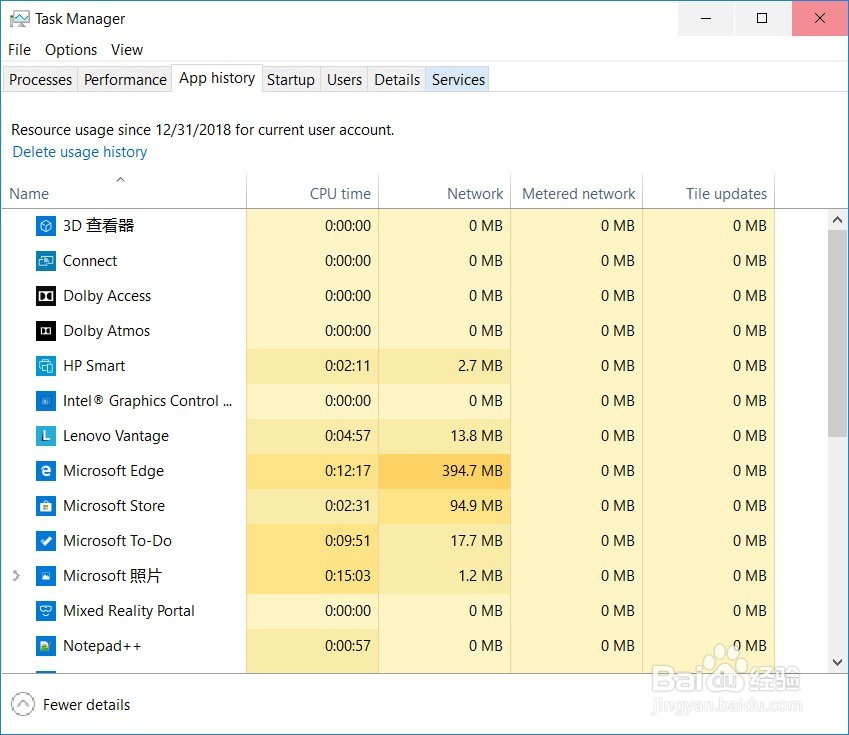This screenshot has width=849, height=735.
Task: Sort by Network column header
Action: 445,191
